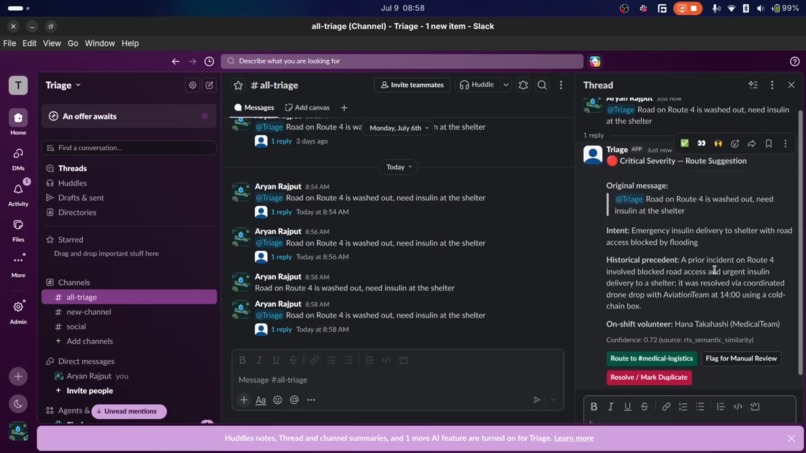
Task: Click Flag for Manual Review button
Action: (x=741, y=358)
